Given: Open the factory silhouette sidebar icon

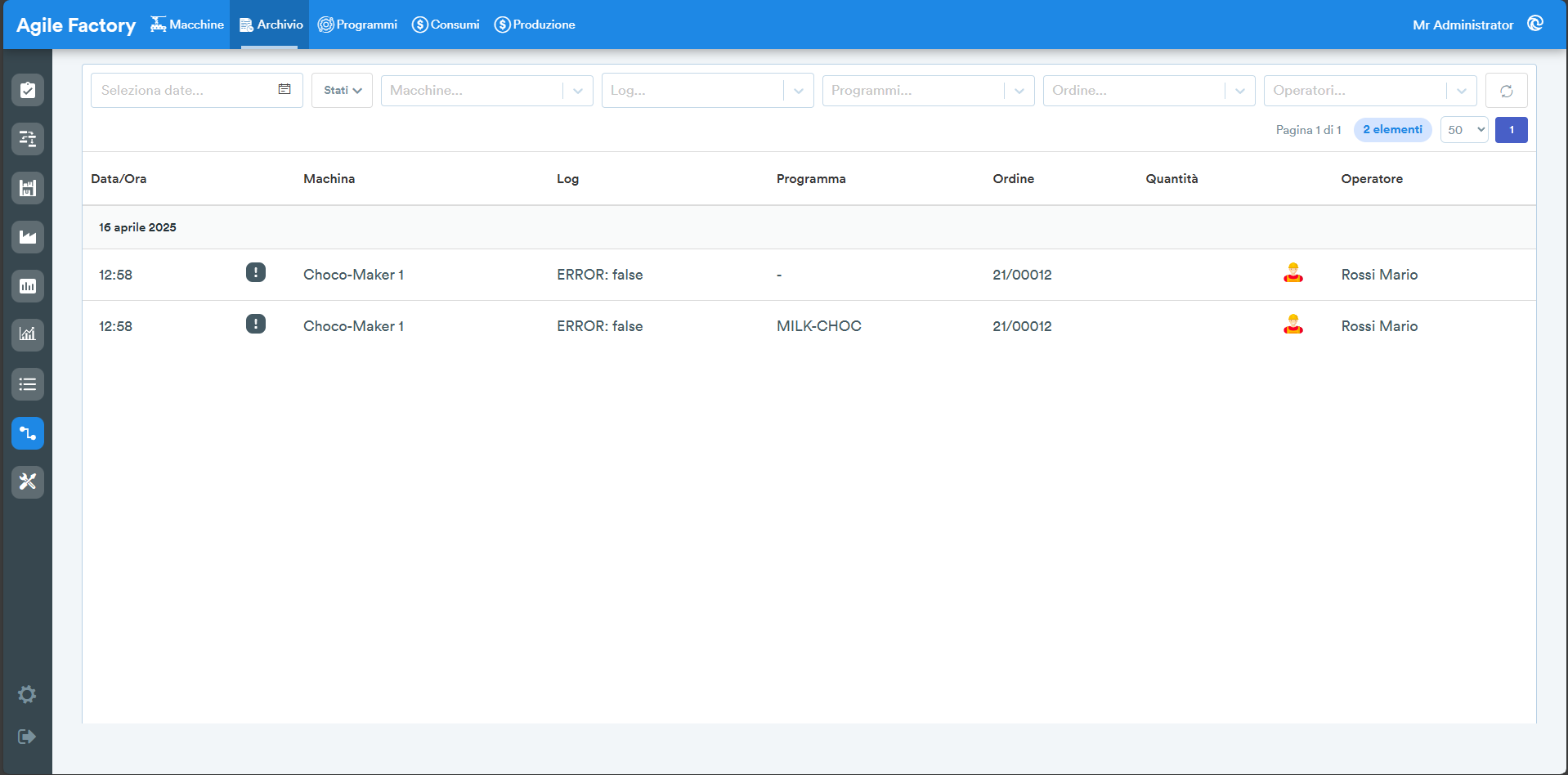Looking at the screenshot, I should tap(28, 237).
